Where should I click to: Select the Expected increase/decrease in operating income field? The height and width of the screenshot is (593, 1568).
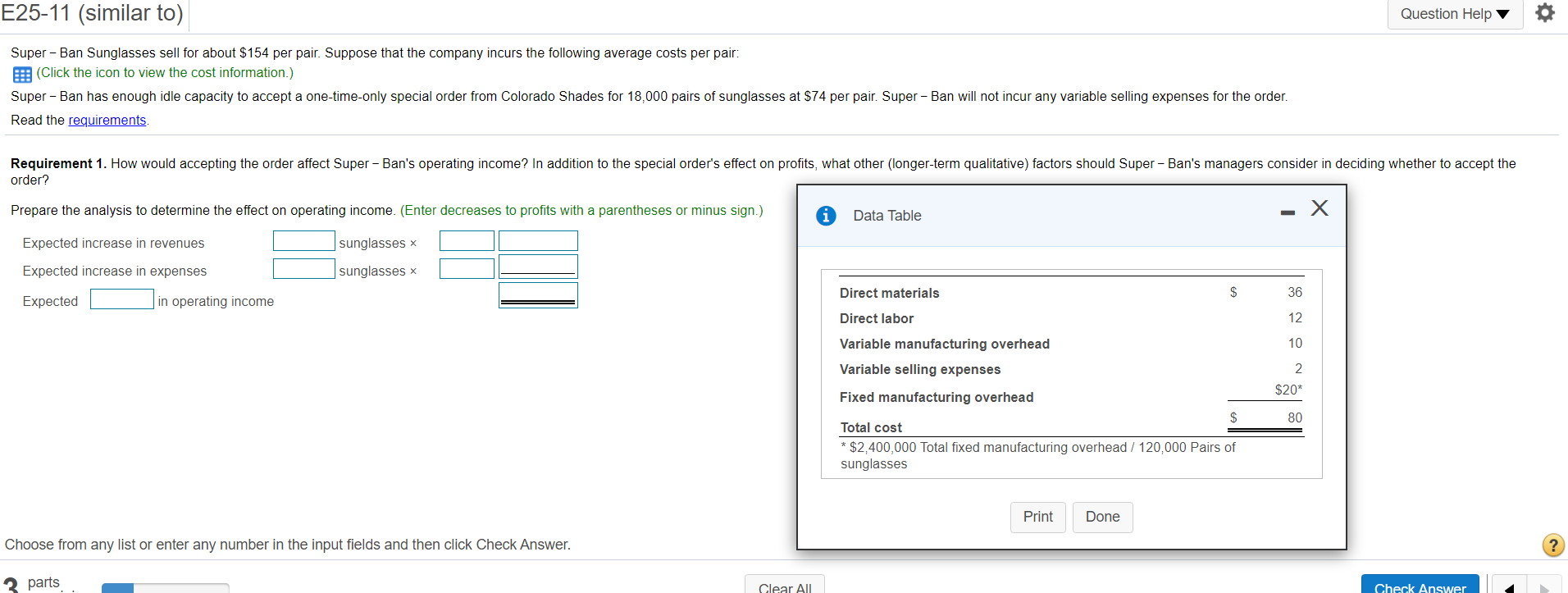click(122, 299)
